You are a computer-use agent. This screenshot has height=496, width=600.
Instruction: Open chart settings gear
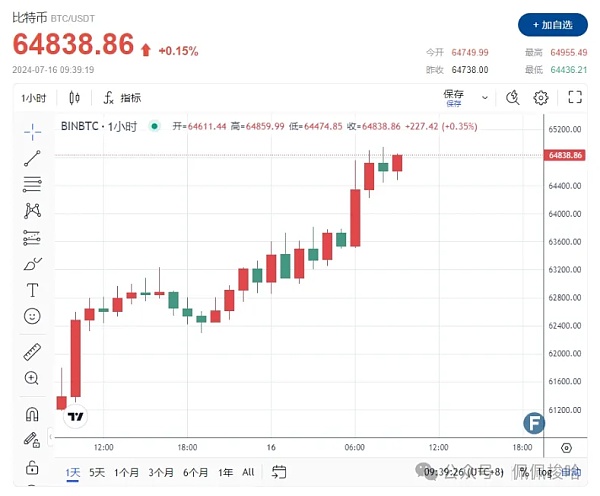click(x=541, y=97)
